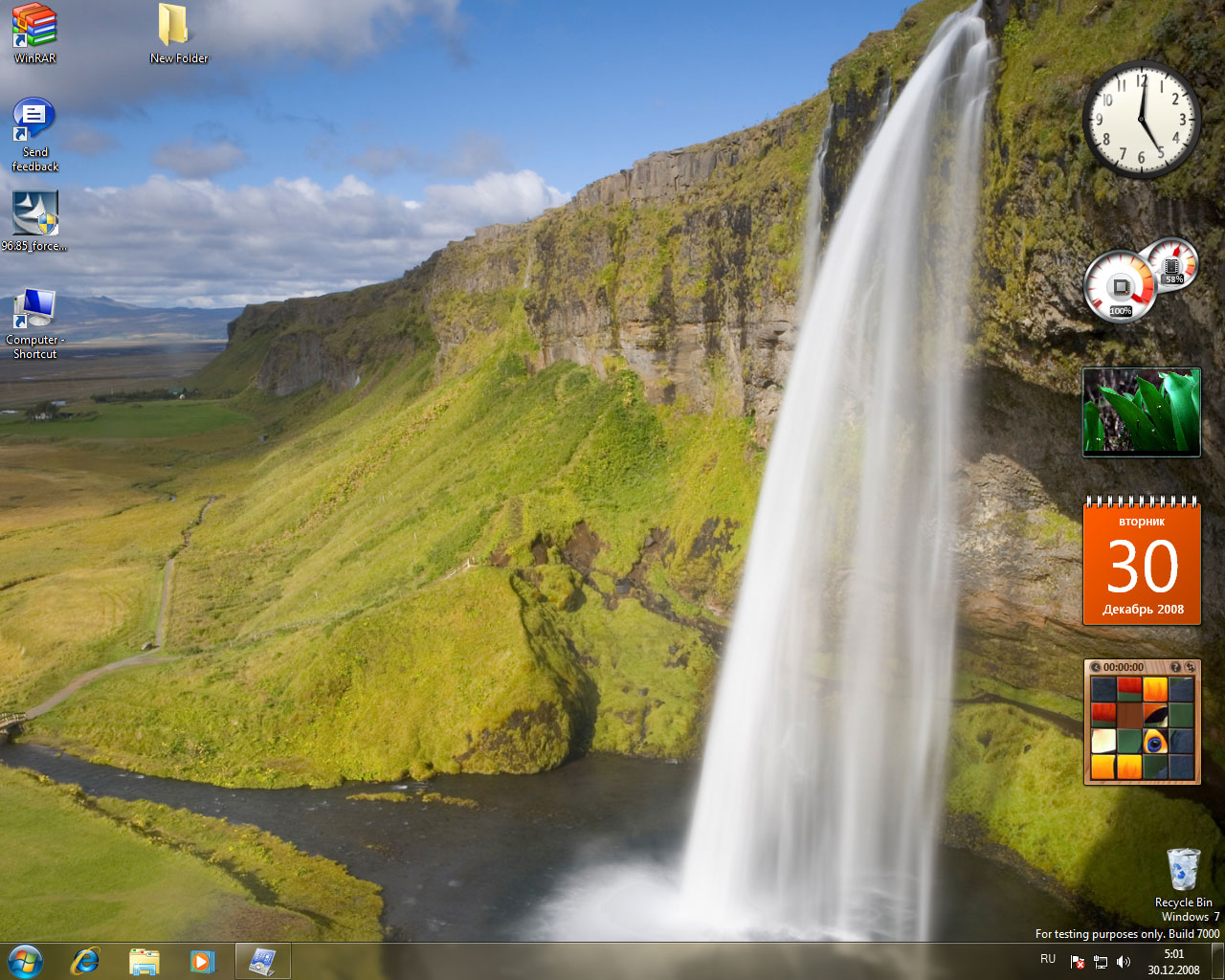Activate the running app button beside Media Player
This screenshot has width=1225, height=980.
tap(262, 962)
